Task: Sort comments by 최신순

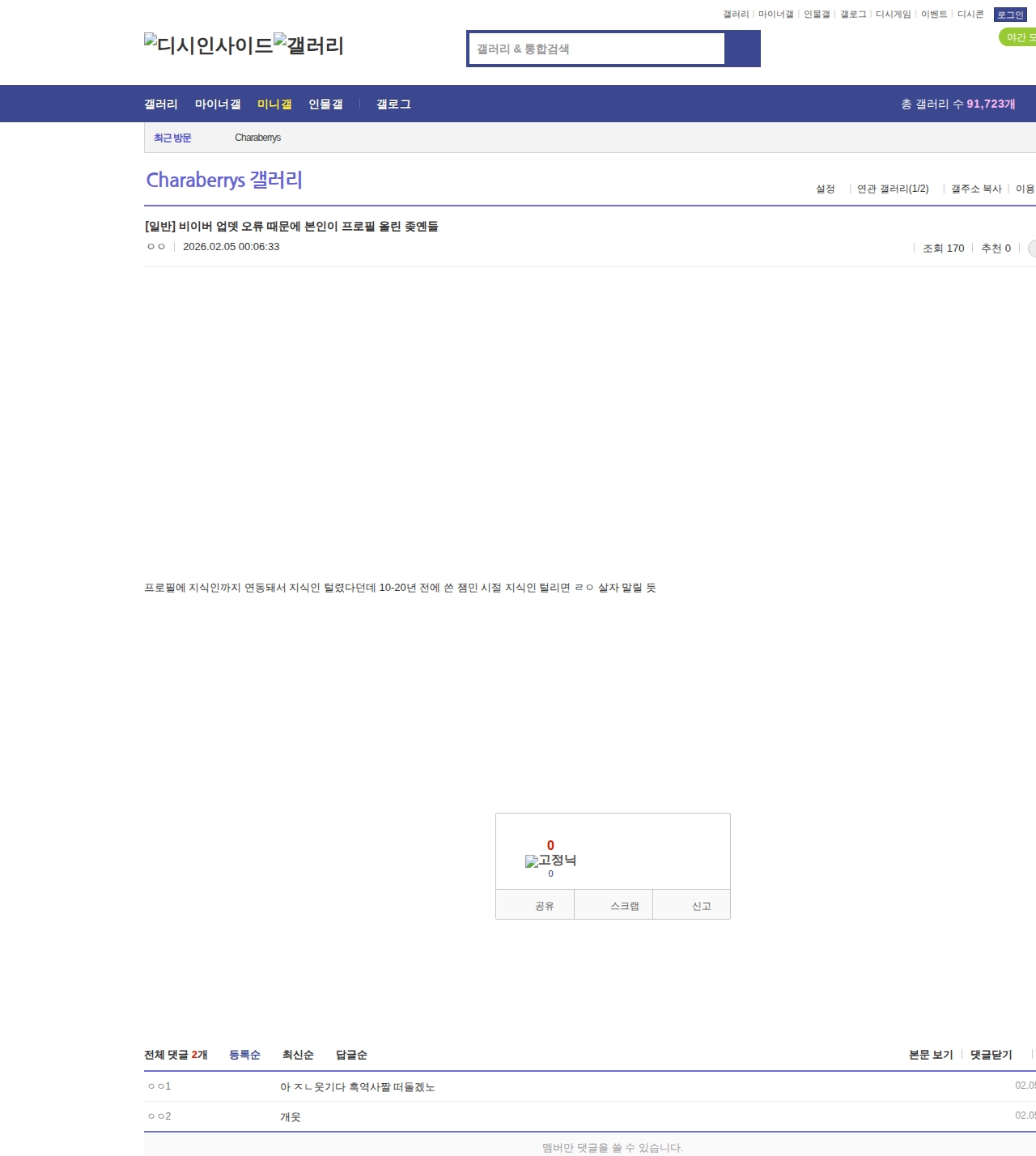Action: point(298,1055)
